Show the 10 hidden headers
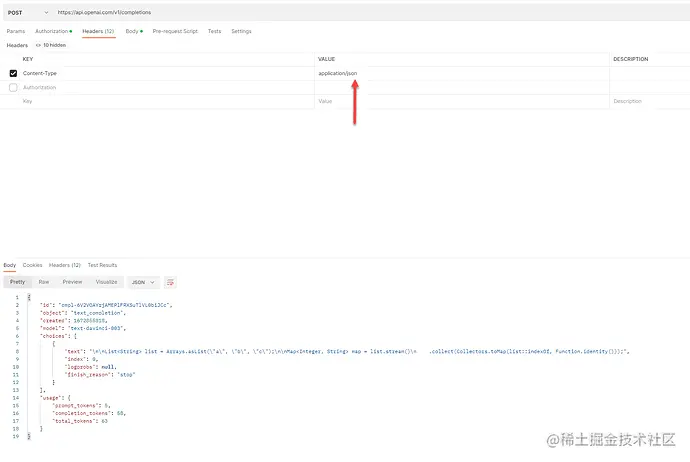690x462 pixels. click(51, 45)
